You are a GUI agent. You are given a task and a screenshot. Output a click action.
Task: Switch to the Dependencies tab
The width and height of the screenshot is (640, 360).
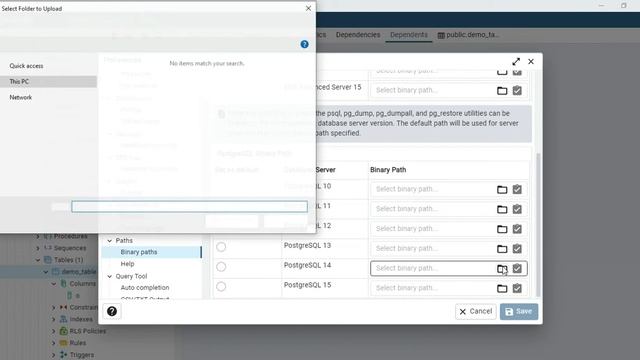(x=358, y=35)
